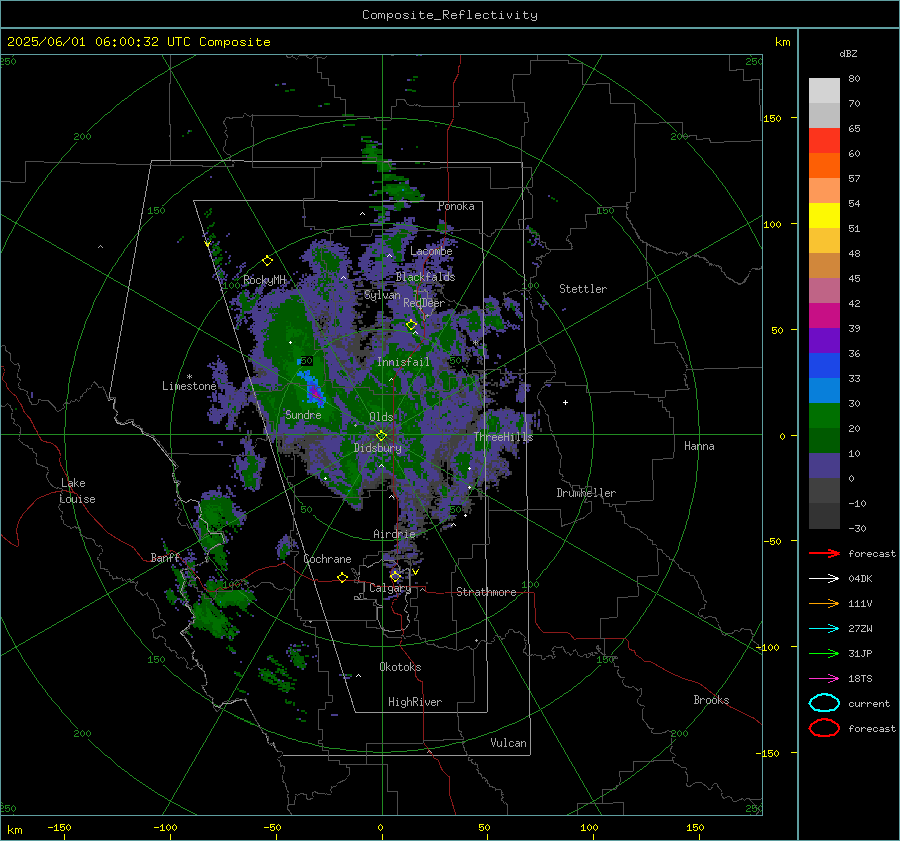Select the Okotoks label
The height and width of the screenshot is (841, 900).
[400, 667]
